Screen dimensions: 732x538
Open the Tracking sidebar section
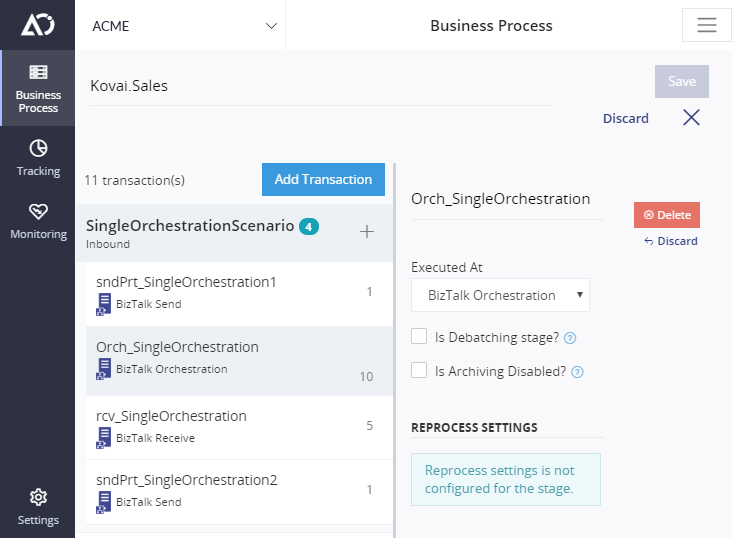[x=38, y=158]
